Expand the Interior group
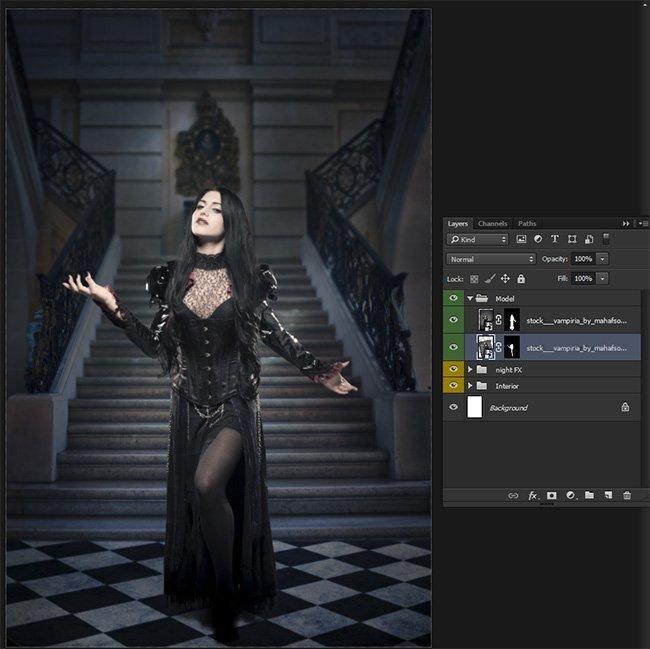 [x=470, y=385]
